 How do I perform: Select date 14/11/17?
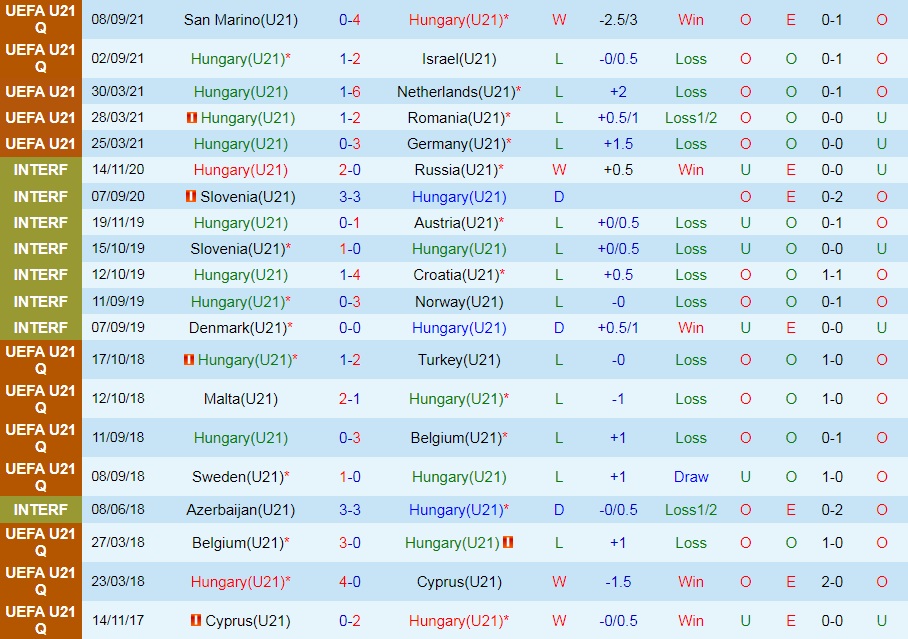point(118,620)
